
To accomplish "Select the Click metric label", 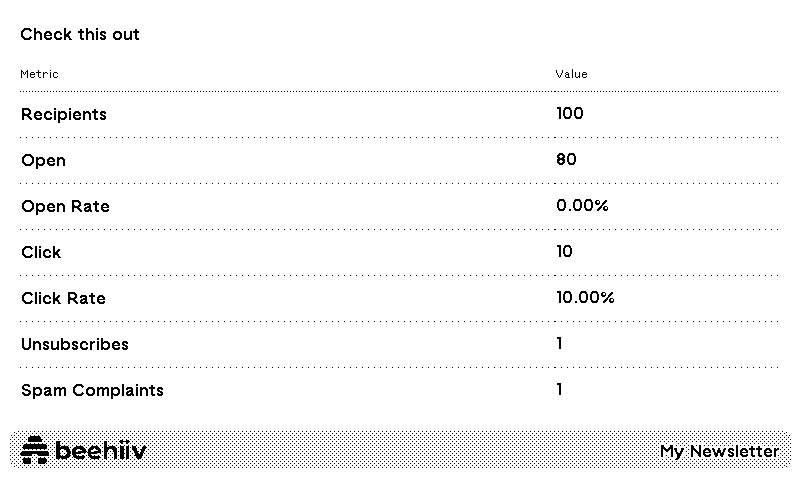I will click(41, 253).
